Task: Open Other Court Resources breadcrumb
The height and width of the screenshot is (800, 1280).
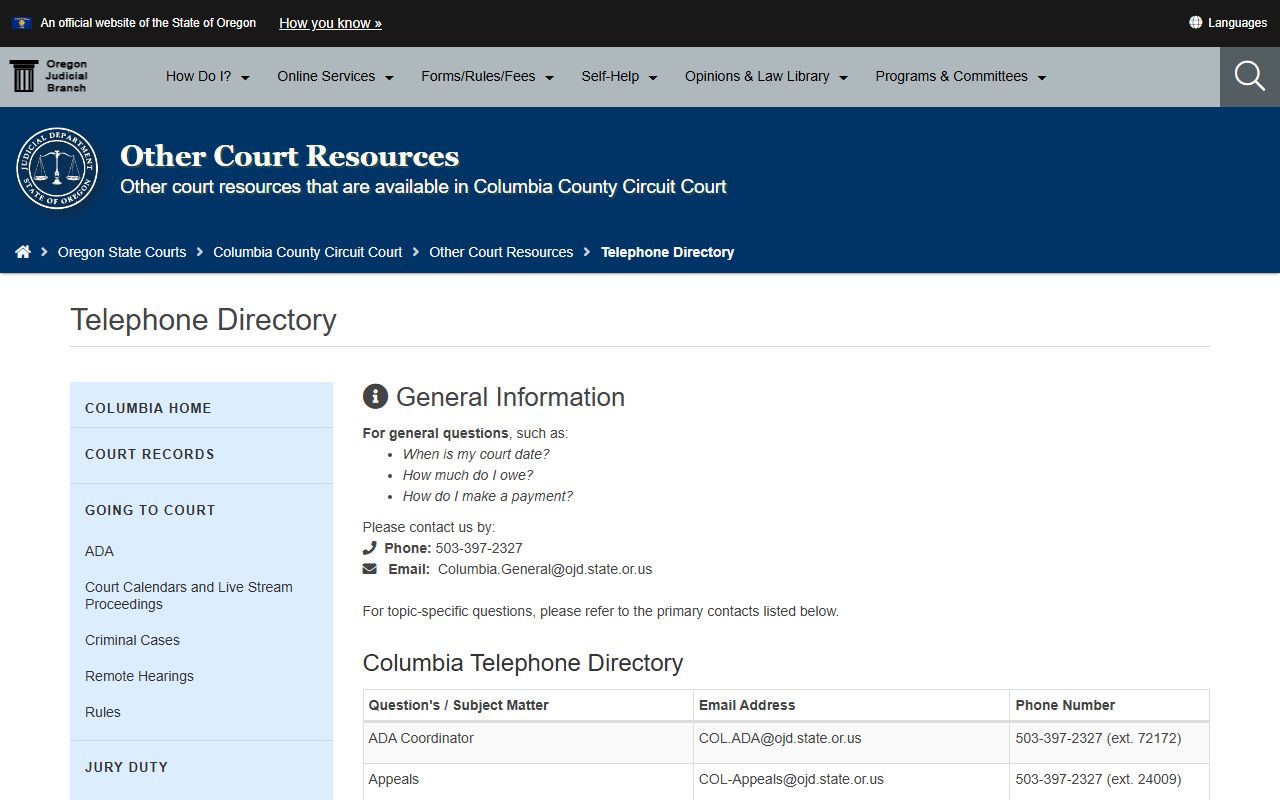Action: click(x=501, y=252)
